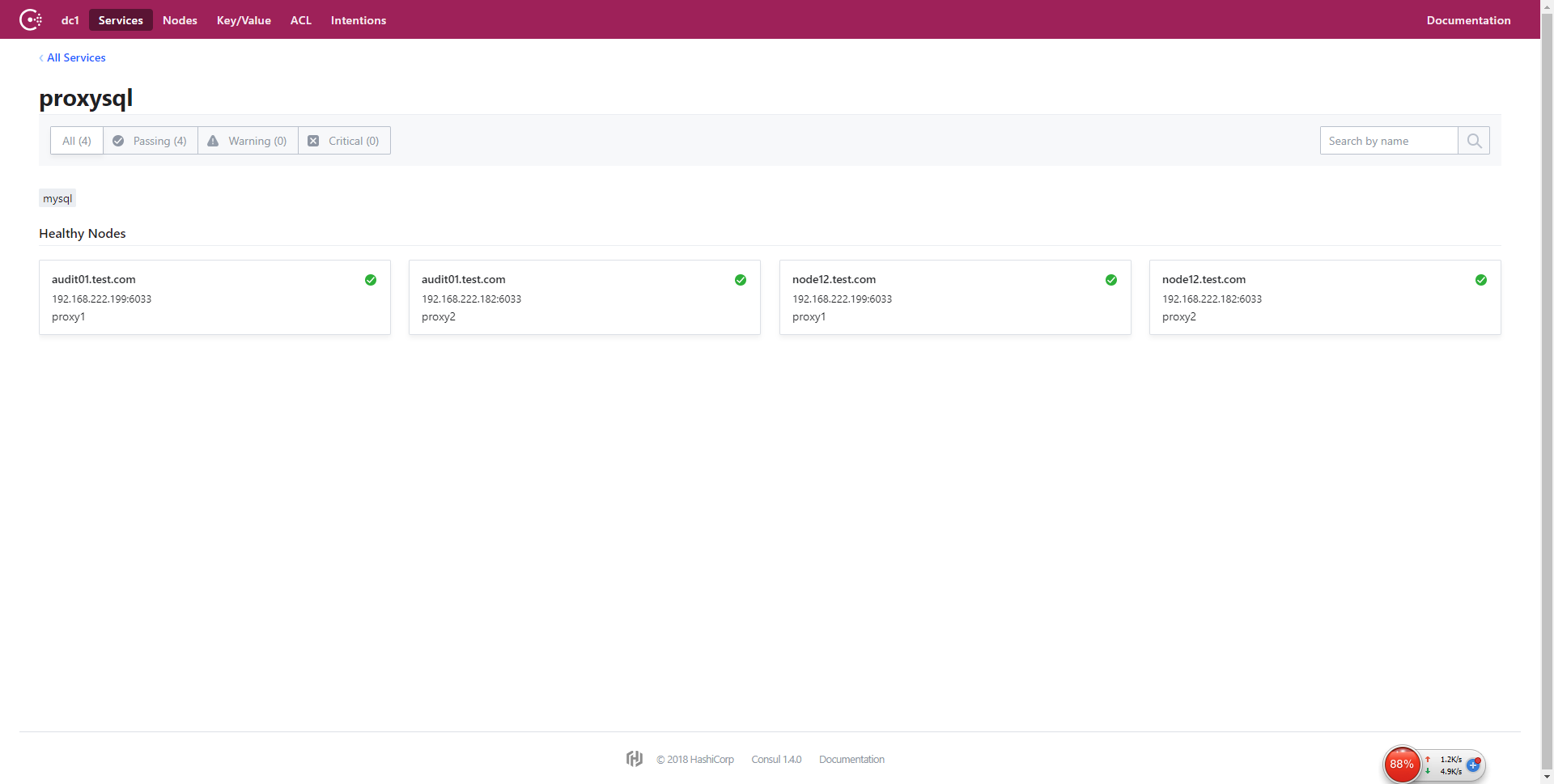
Task: Open the © 2018 HashiCorp footer link
Action: (695, 760)
